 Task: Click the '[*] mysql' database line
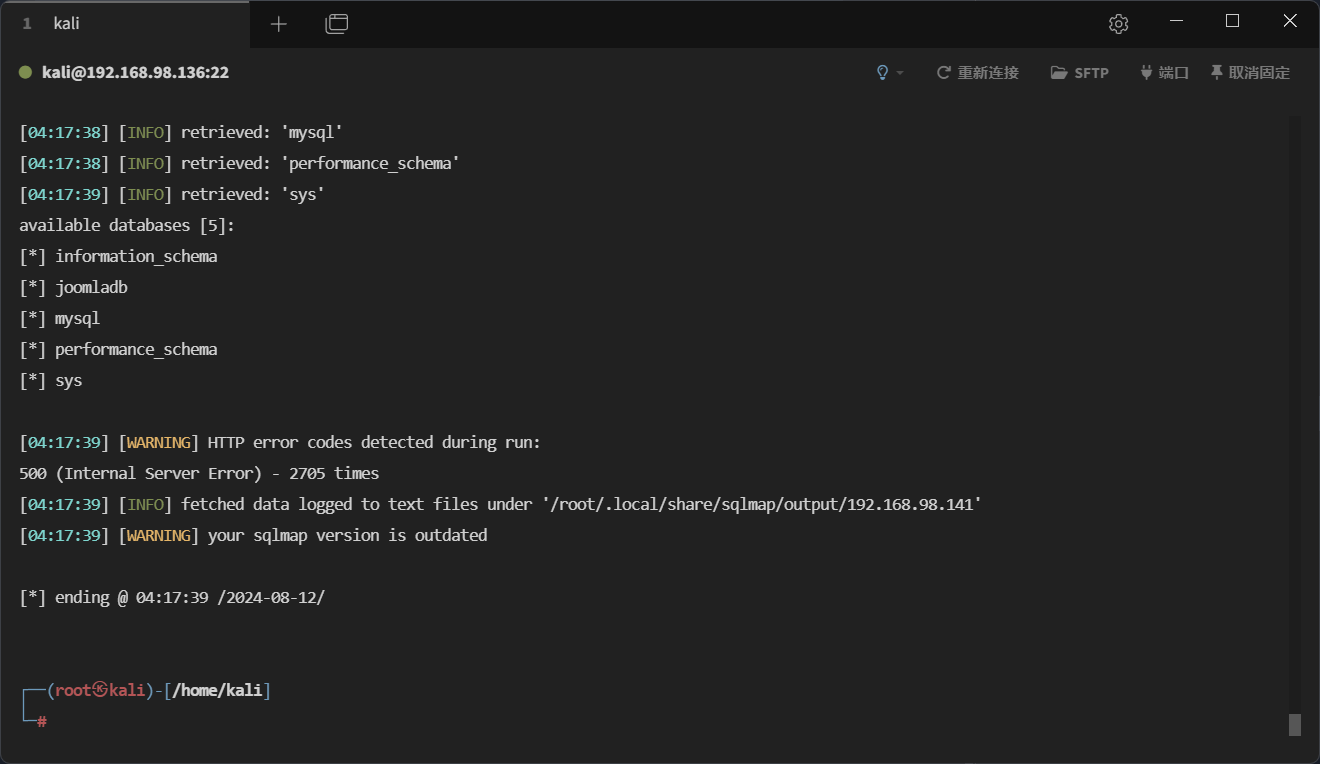pos(59,318)
